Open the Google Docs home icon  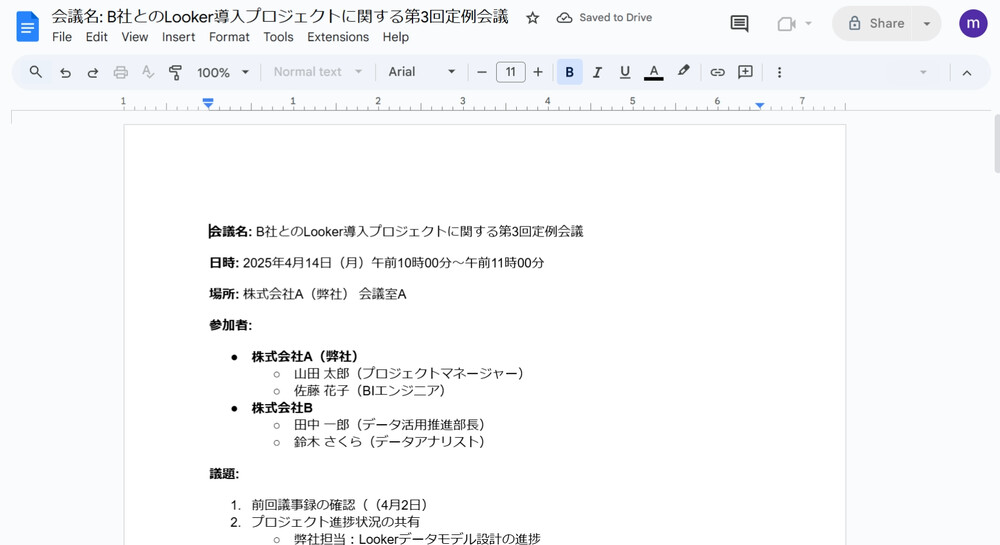tap(27, 27)
